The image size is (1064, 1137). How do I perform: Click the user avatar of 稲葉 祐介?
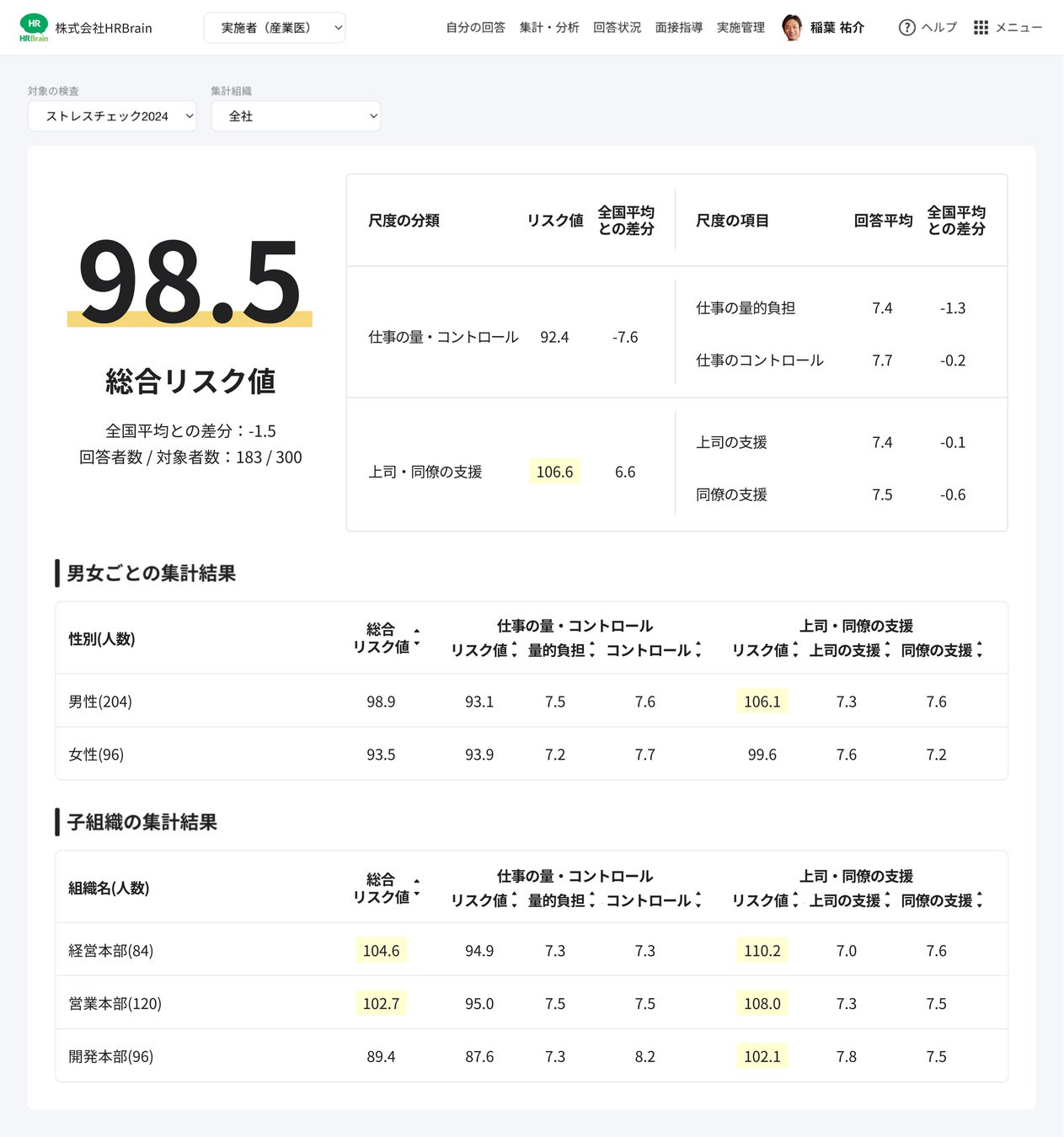[x=792, y=28]
